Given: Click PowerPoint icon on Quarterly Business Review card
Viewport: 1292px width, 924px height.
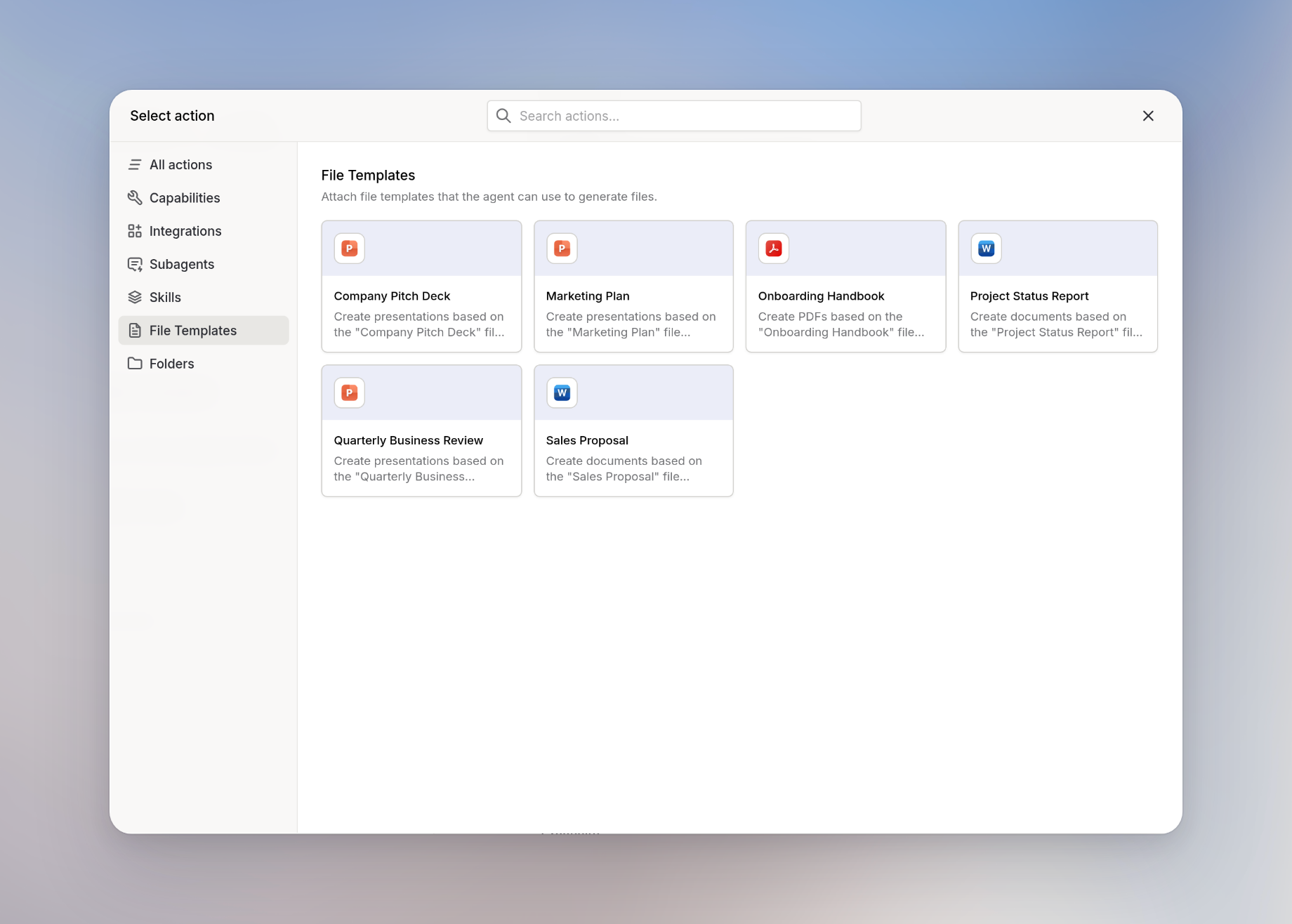Looking at the screenshot, I should [350, 392].
